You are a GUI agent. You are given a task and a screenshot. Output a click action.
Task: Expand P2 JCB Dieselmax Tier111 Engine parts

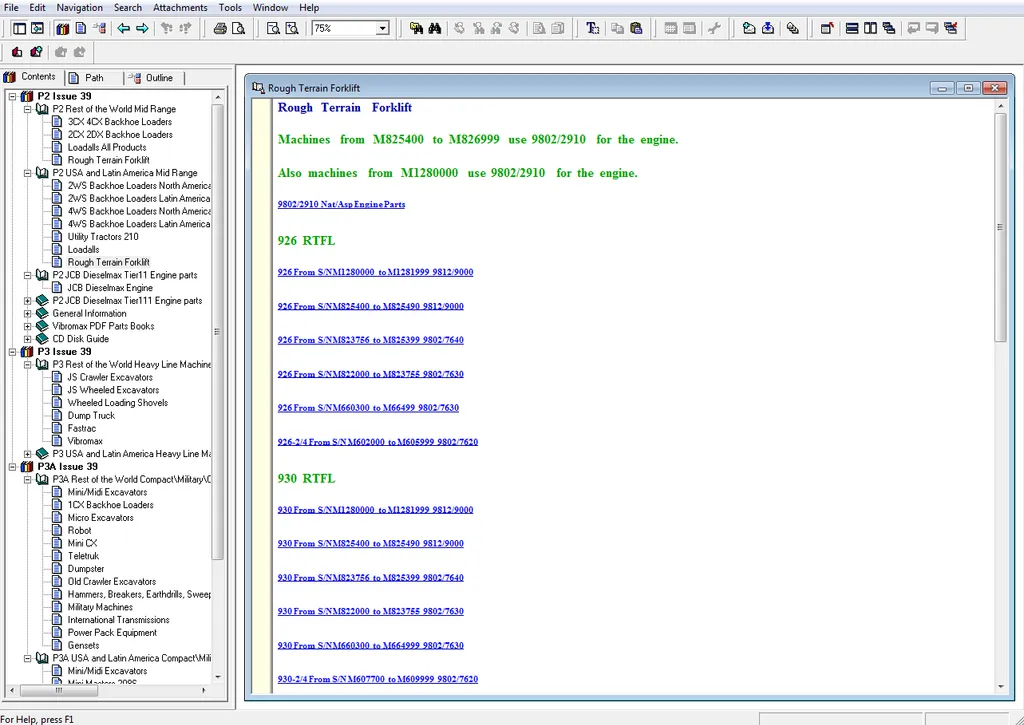coord(27,300)
